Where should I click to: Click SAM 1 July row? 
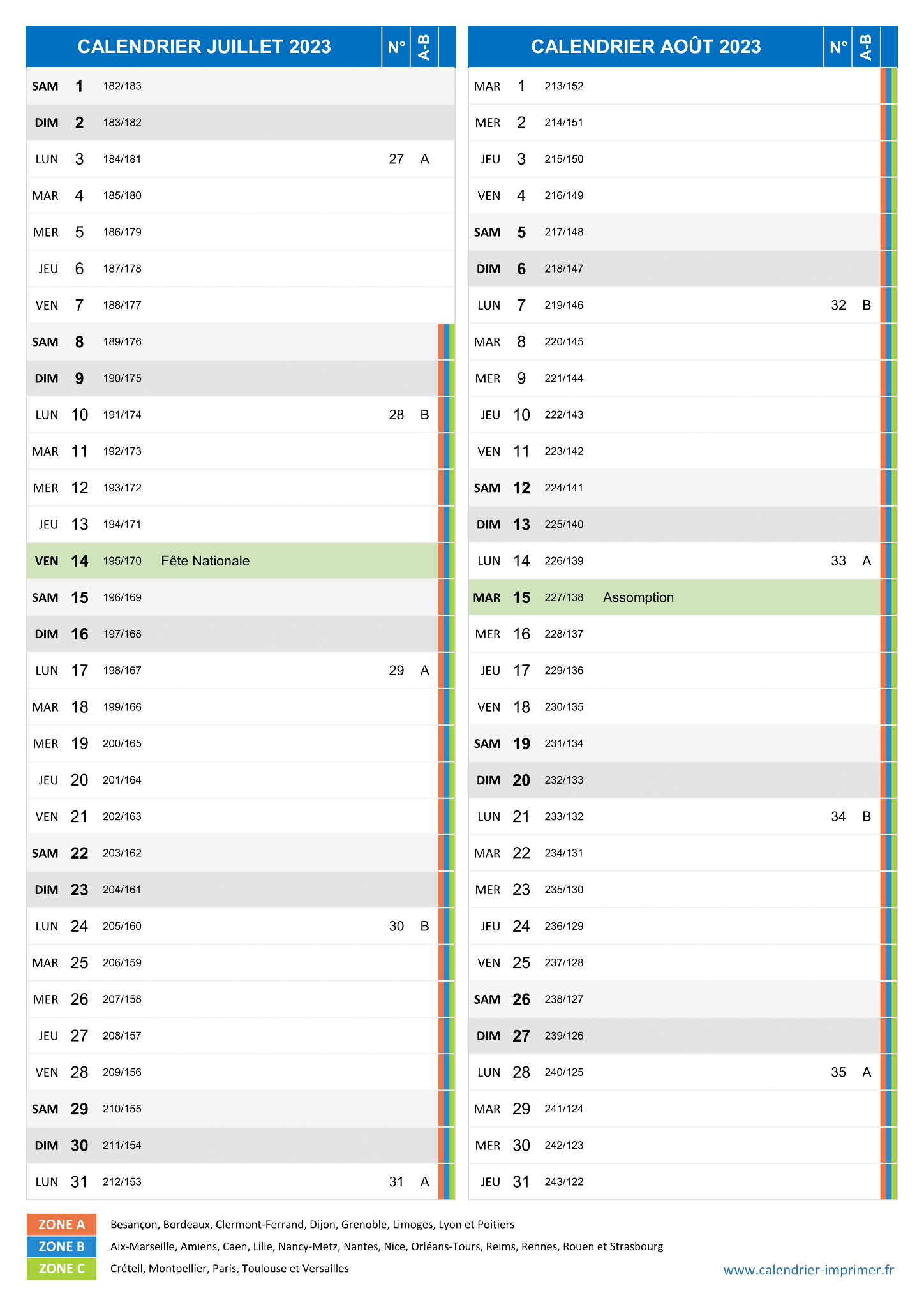(240, 86)
